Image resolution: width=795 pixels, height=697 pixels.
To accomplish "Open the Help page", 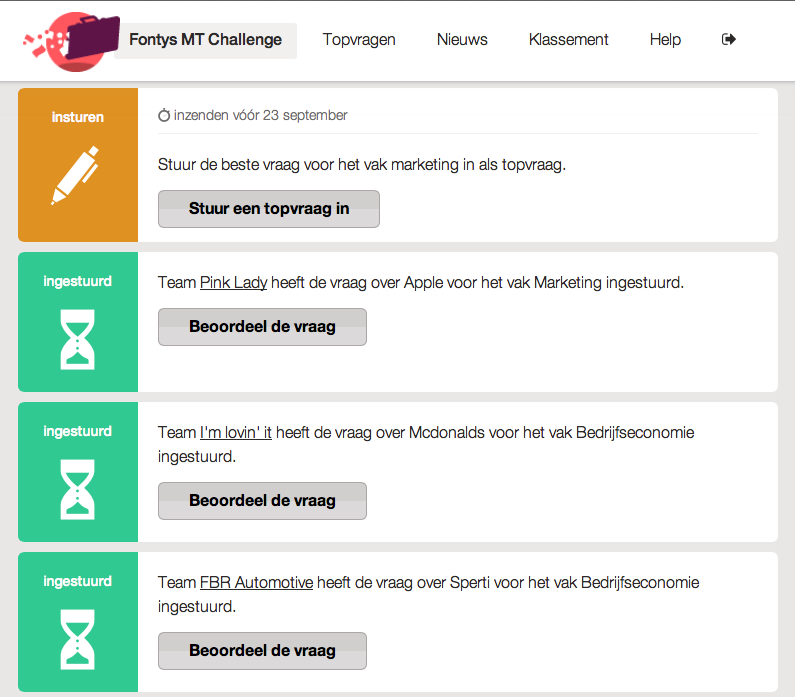I will [665, 40].
